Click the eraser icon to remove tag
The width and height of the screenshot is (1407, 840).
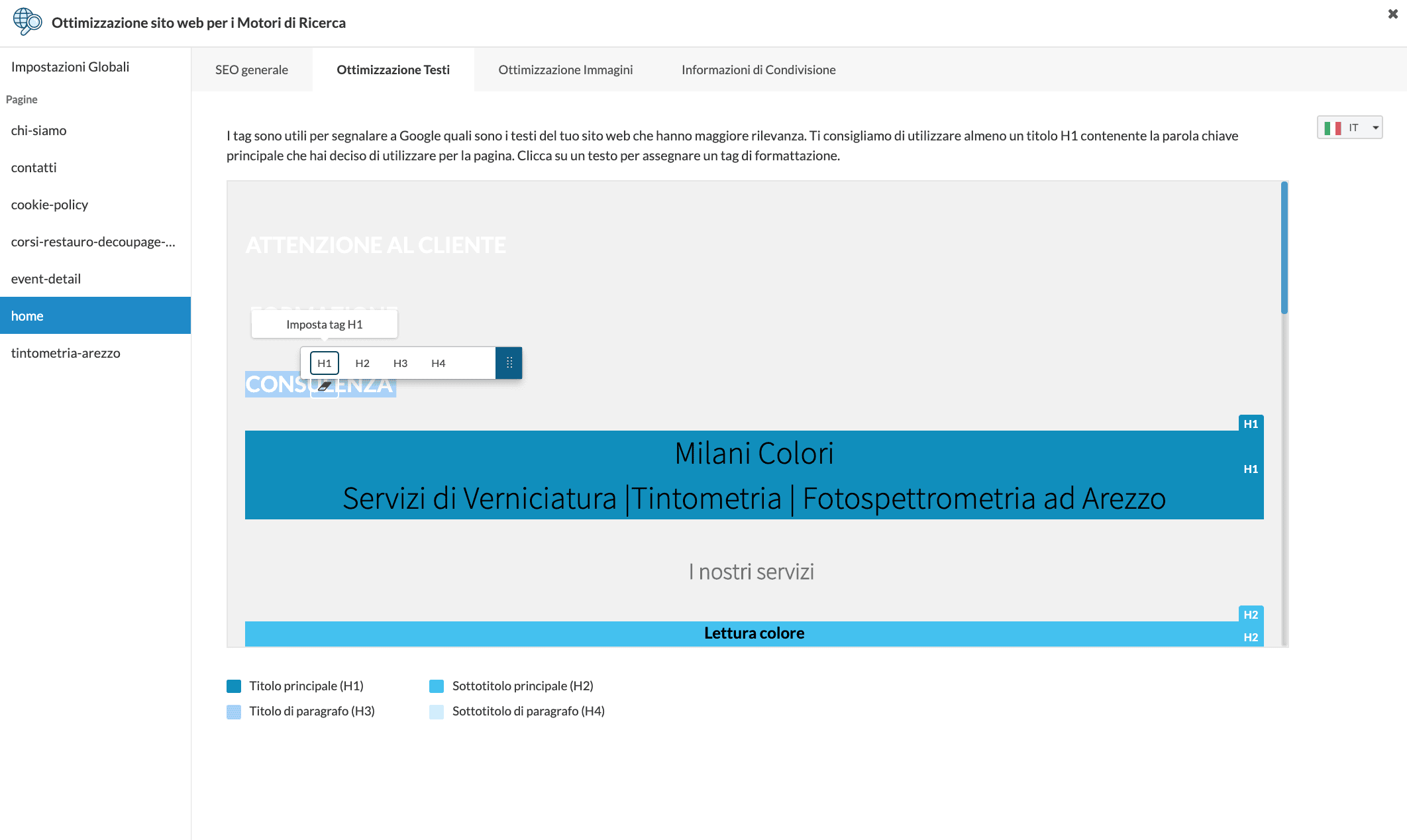click(325, 386)
